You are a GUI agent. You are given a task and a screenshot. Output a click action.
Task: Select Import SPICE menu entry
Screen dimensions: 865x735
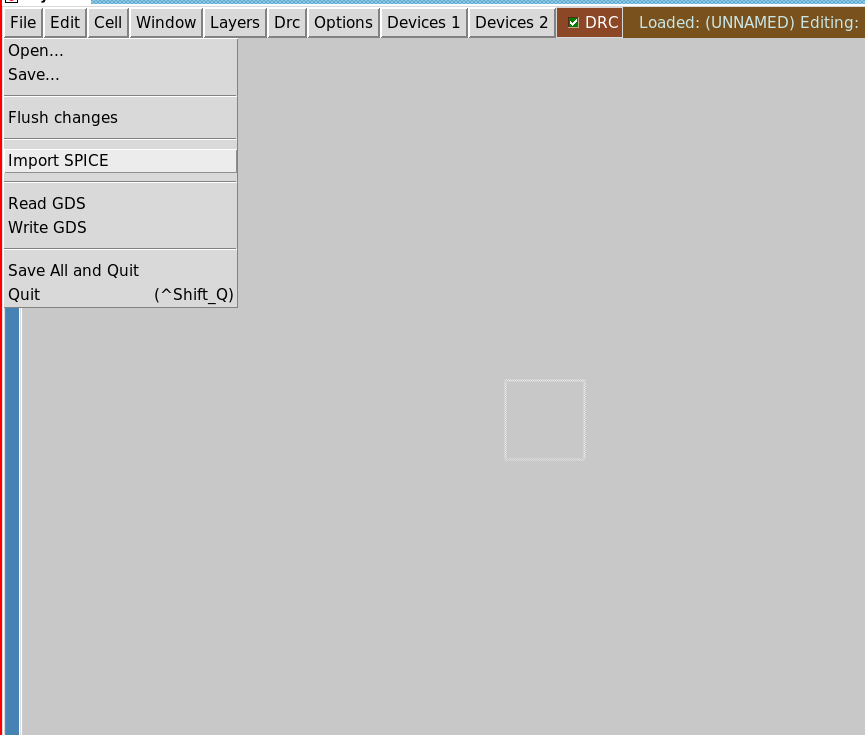[120, 161]
